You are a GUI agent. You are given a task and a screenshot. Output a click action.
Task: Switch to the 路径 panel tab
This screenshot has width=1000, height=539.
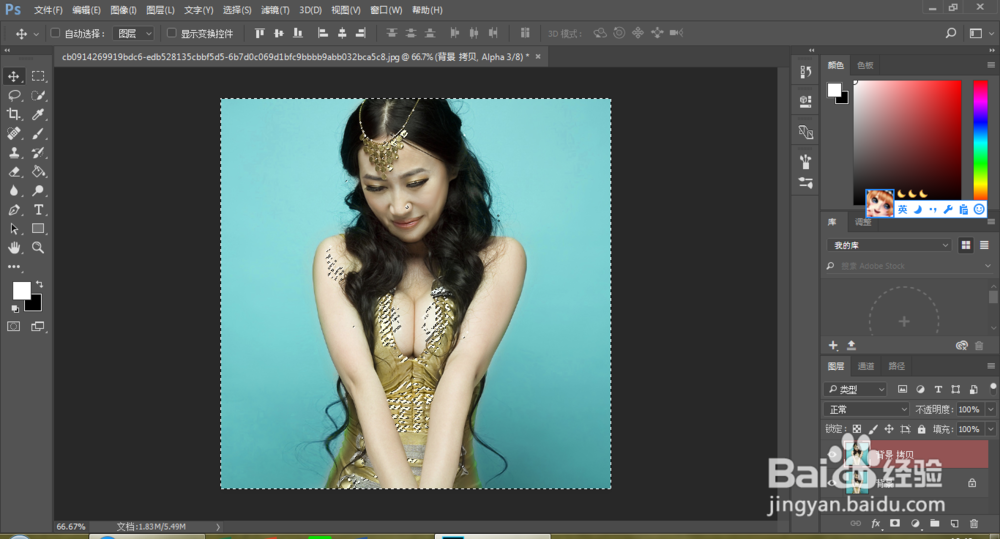[896, 366]
